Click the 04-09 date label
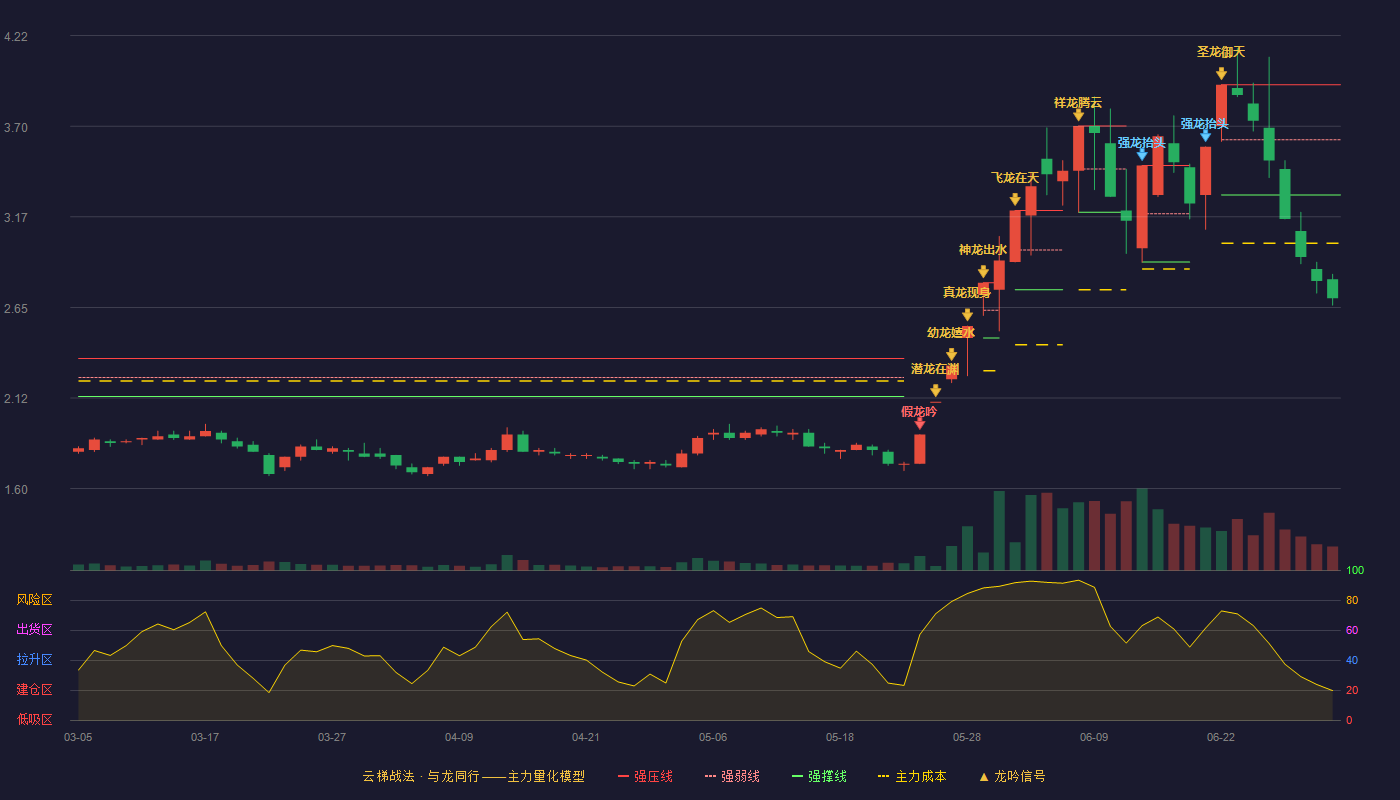Image resolution: width=1400 pixels, height=800 pixels. (459, 737)
